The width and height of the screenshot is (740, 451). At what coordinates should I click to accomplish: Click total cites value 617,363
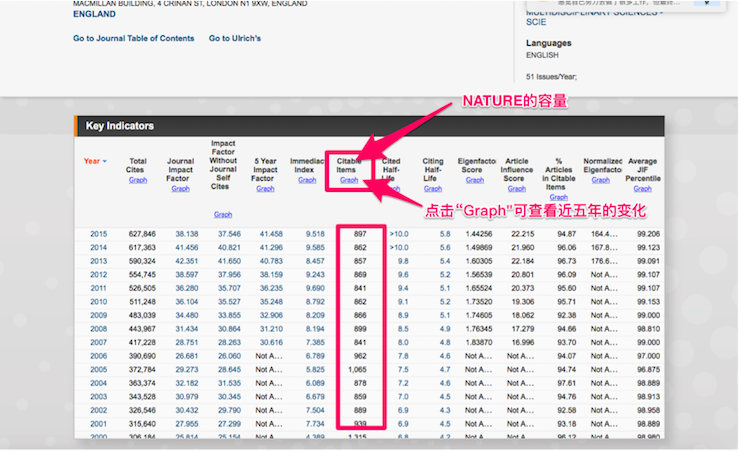pyautogui.click(x=142, y=248)
